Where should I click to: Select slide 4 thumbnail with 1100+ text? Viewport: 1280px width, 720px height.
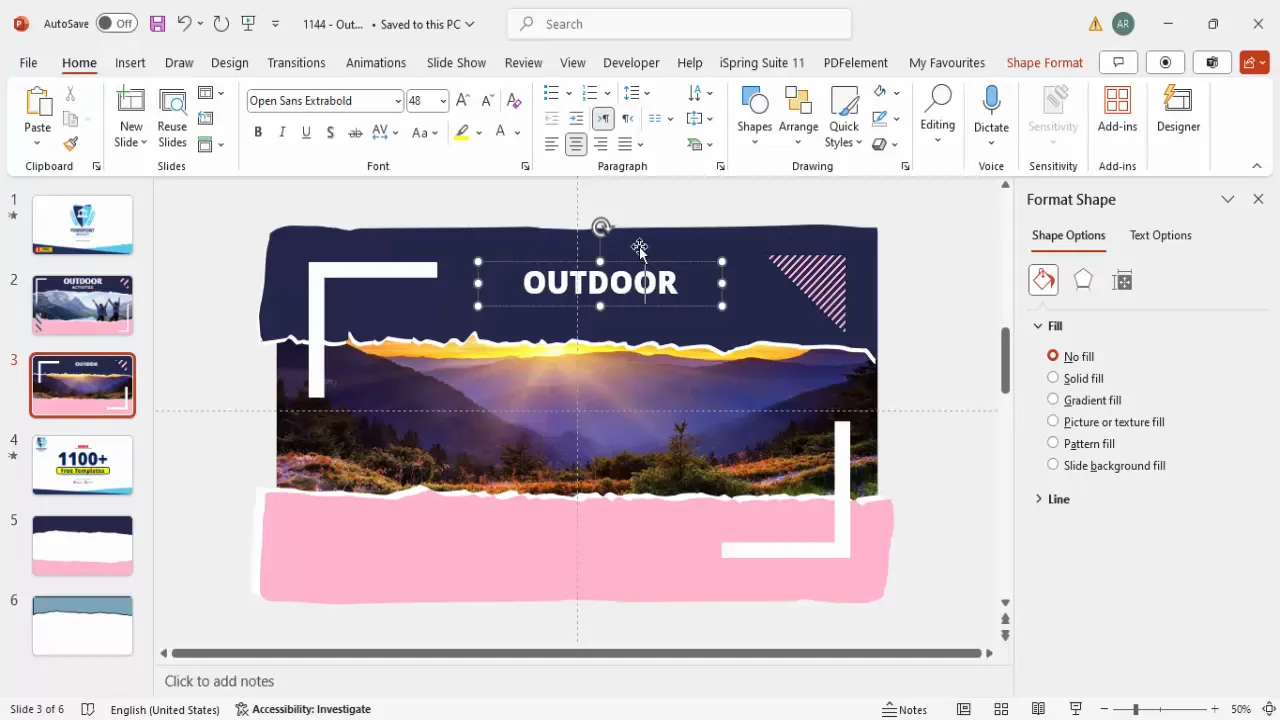tap(82, 465)
